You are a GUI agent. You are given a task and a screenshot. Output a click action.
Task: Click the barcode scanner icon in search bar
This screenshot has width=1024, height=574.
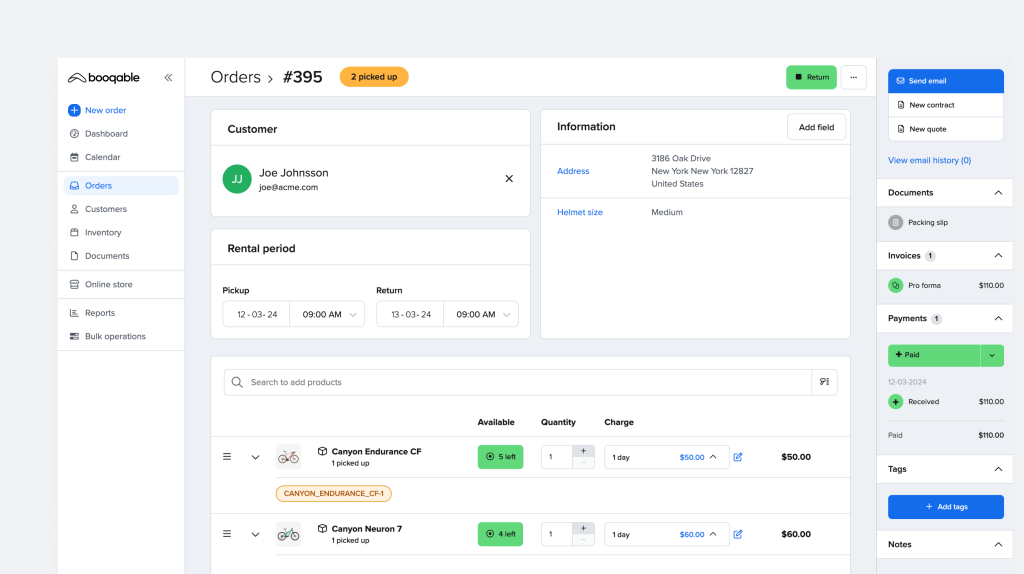click(824, 382)
